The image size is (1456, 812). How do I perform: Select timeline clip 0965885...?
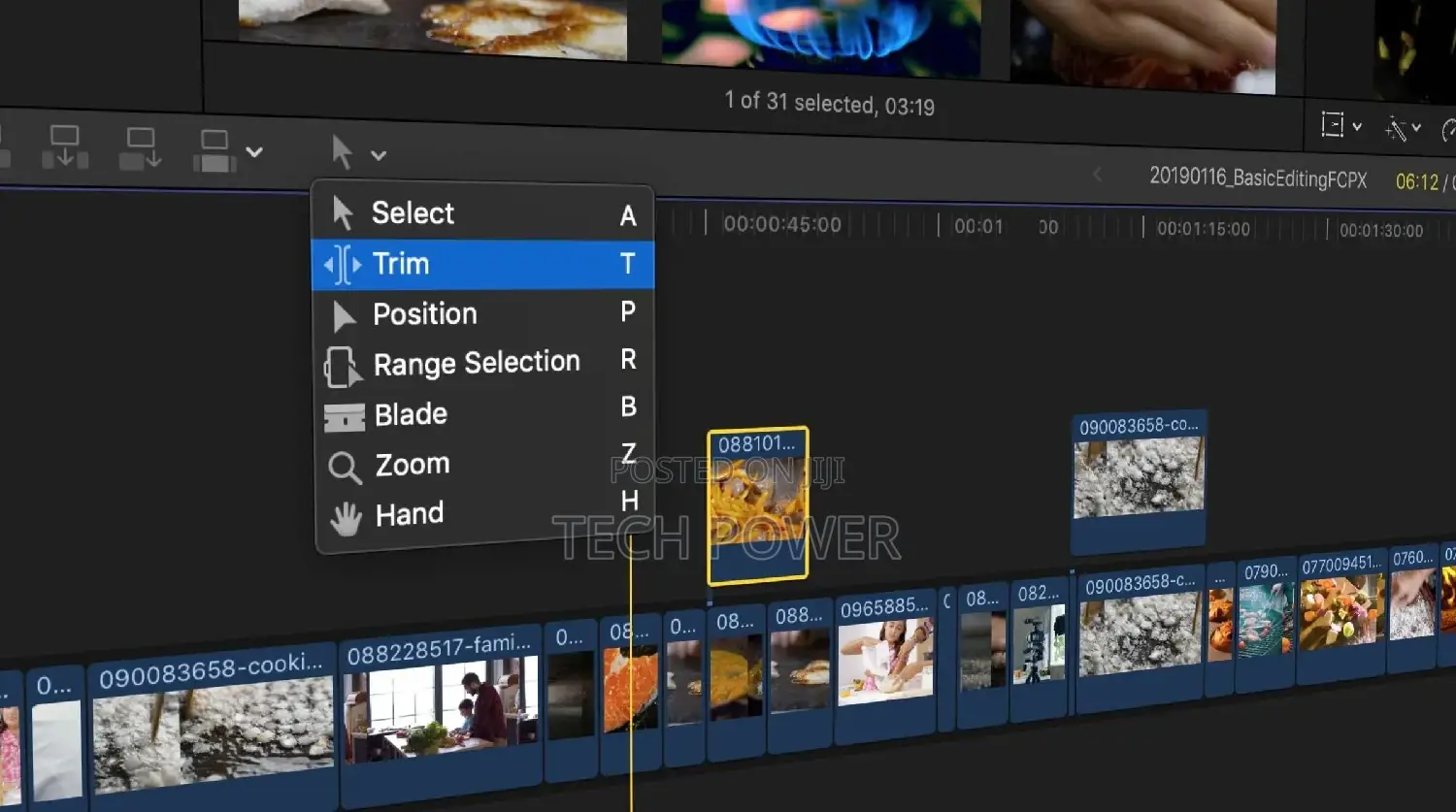885,665
